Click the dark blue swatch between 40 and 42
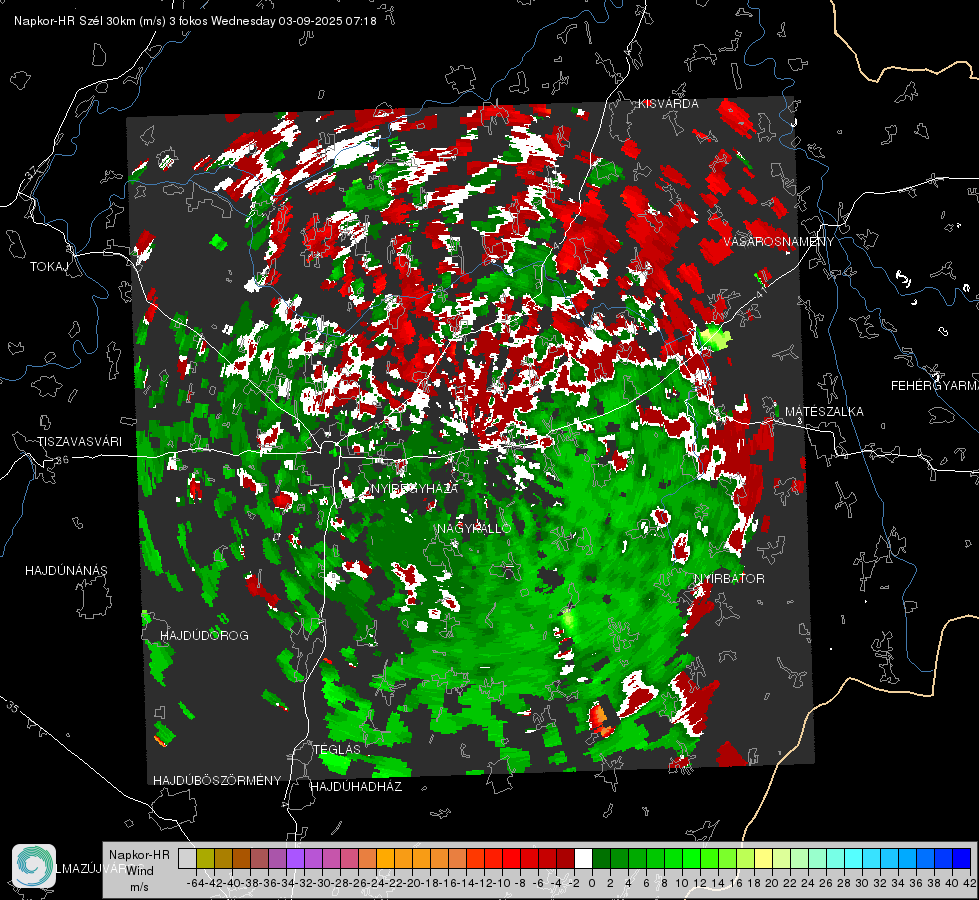 pyautogui.click(x=962, y=859)
